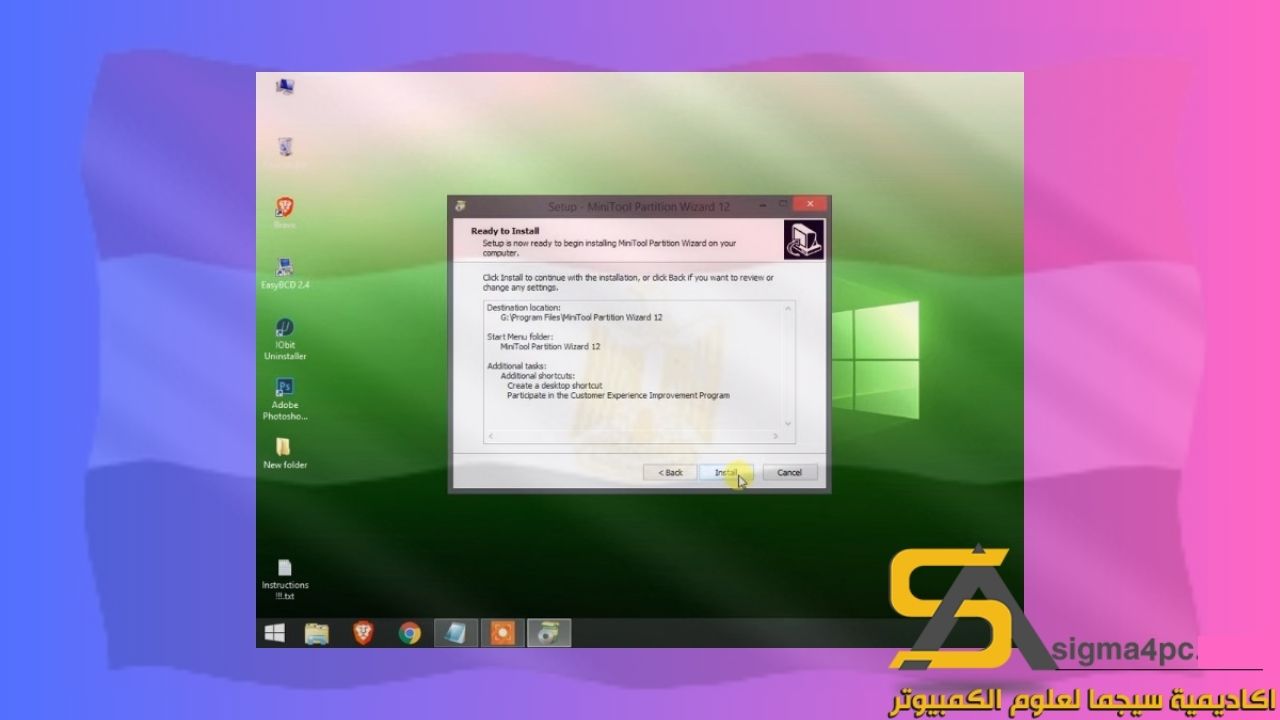Click the 'Ready to Install' heading
Image resolution: width=1280 pixels, height=720 pixels.
(505, 231)
